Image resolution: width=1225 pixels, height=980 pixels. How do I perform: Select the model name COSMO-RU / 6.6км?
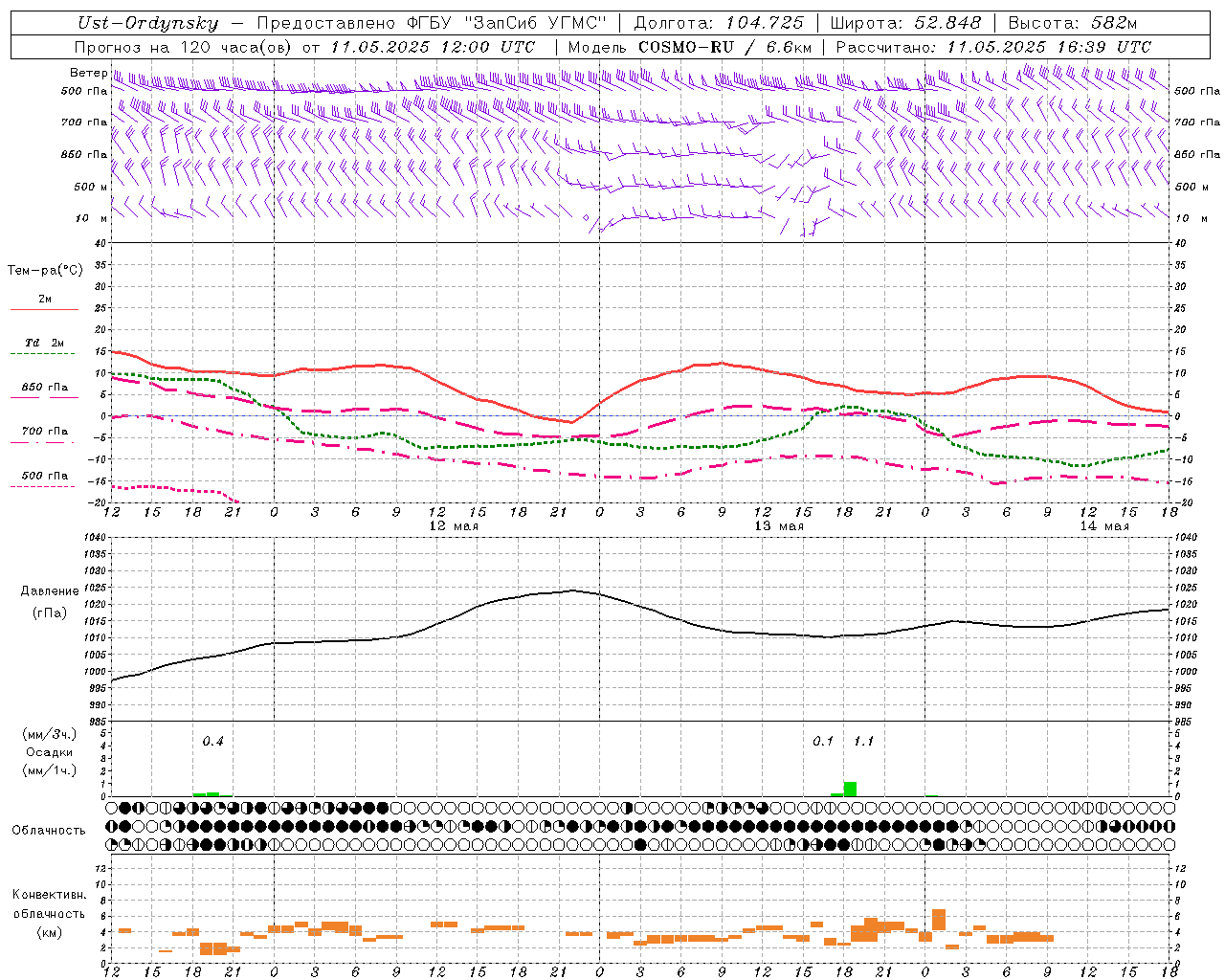pyautogui.click(x=724, y=47)
